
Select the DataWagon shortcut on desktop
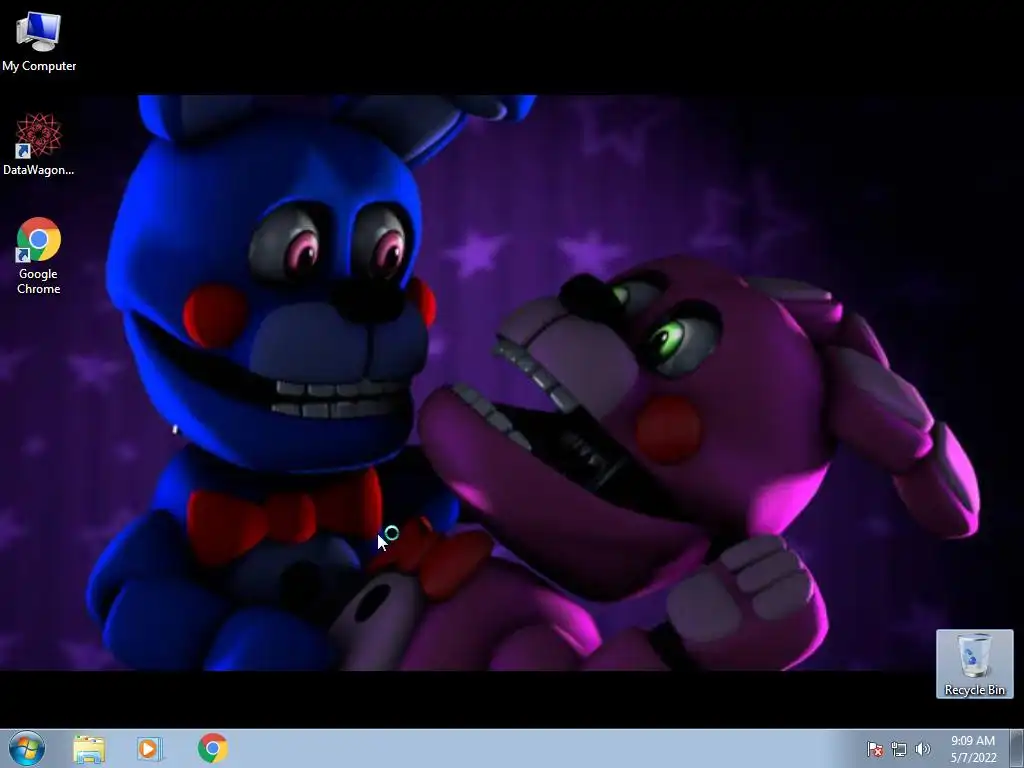(x=39, y=145)
